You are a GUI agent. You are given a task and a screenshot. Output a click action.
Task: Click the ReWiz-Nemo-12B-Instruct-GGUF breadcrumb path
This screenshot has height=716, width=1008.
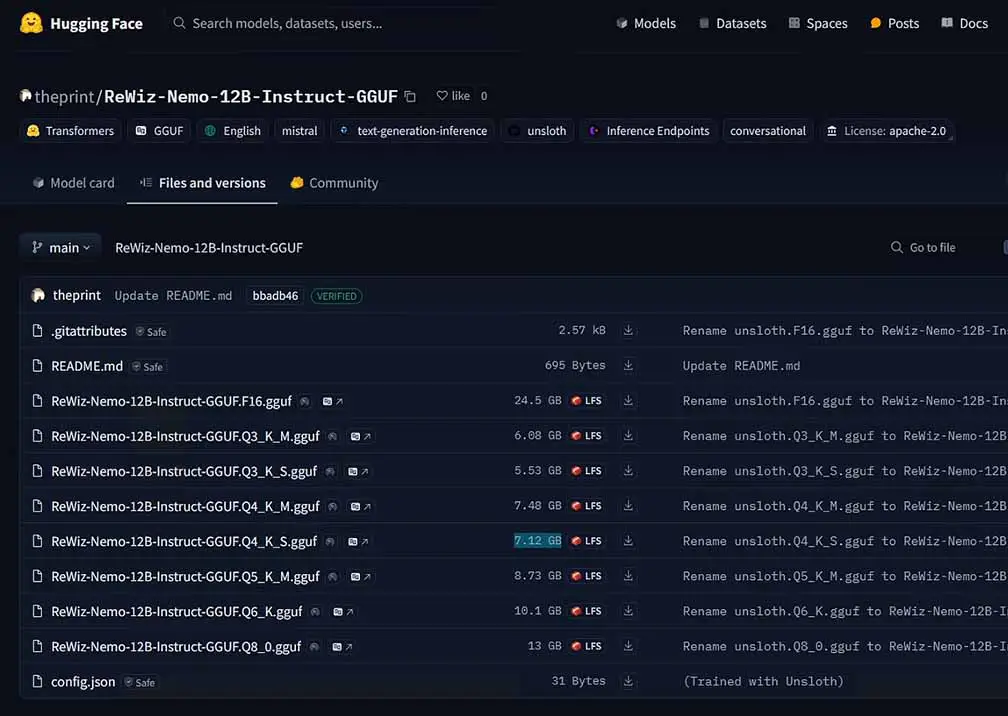(209, 247)
